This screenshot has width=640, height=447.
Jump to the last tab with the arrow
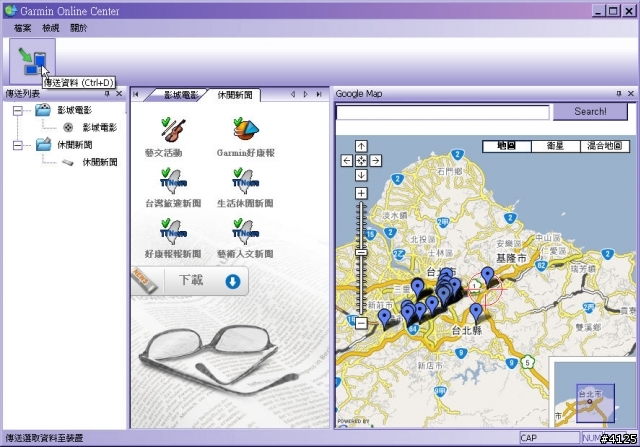[x=319, y=94]
